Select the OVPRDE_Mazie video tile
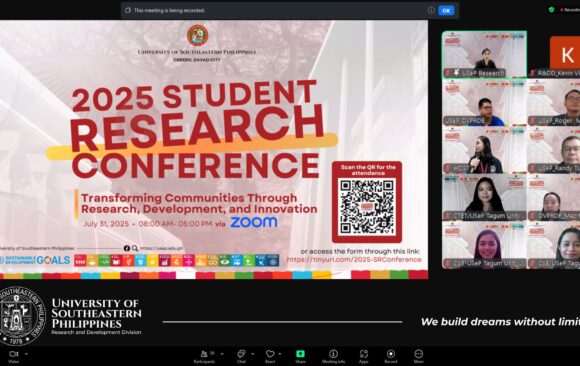 pos(554,198)
